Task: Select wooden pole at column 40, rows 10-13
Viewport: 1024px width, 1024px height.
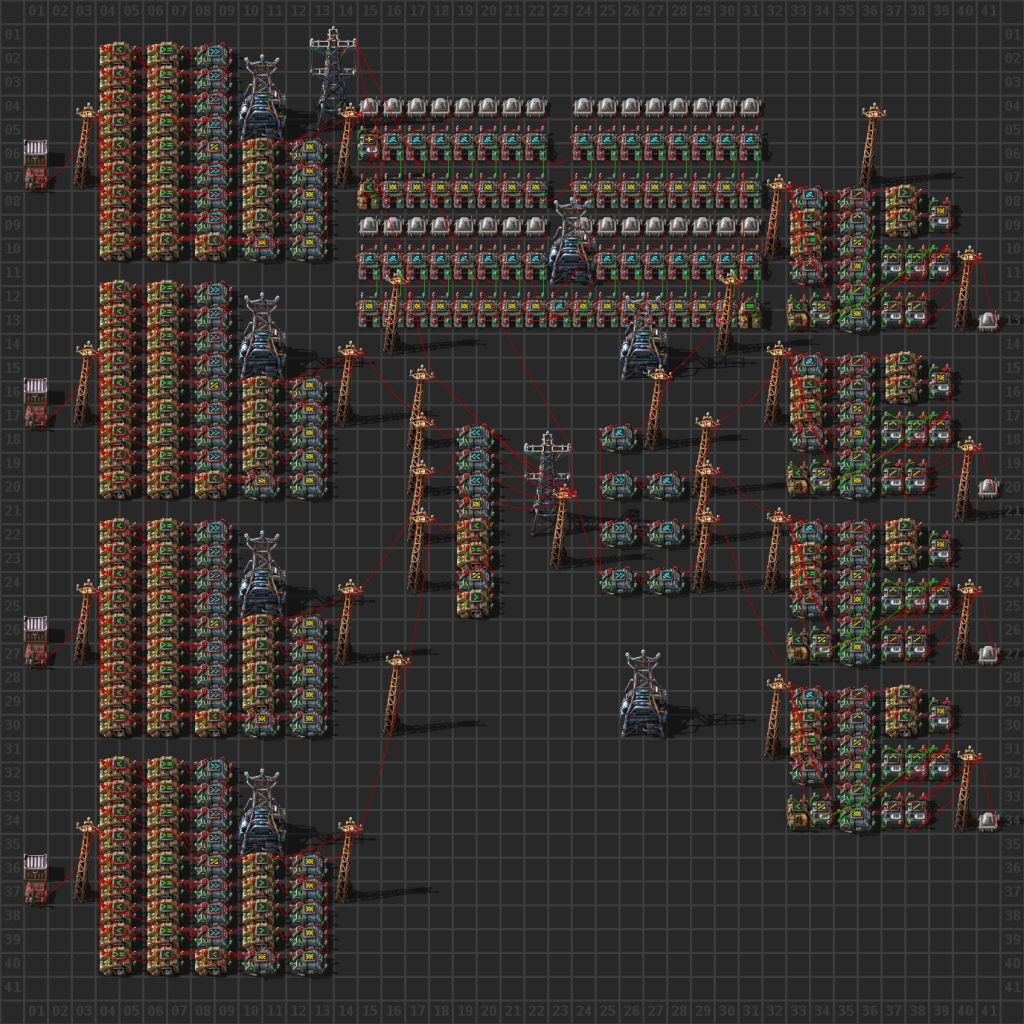Action: 965,287
